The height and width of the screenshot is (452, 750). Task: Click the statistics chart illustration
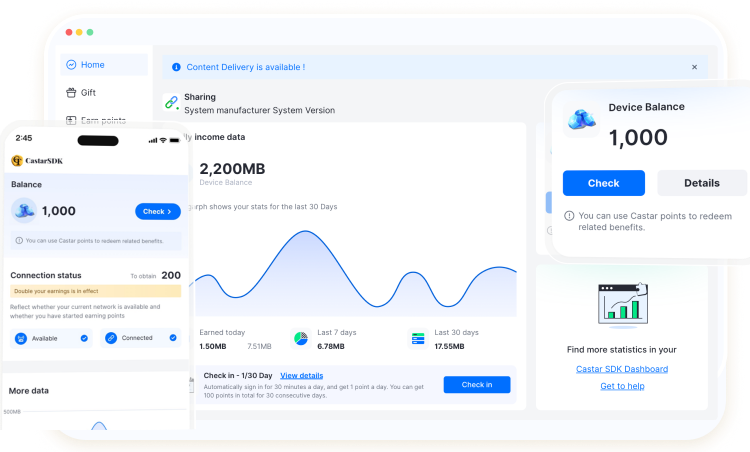tap(623, 305)
